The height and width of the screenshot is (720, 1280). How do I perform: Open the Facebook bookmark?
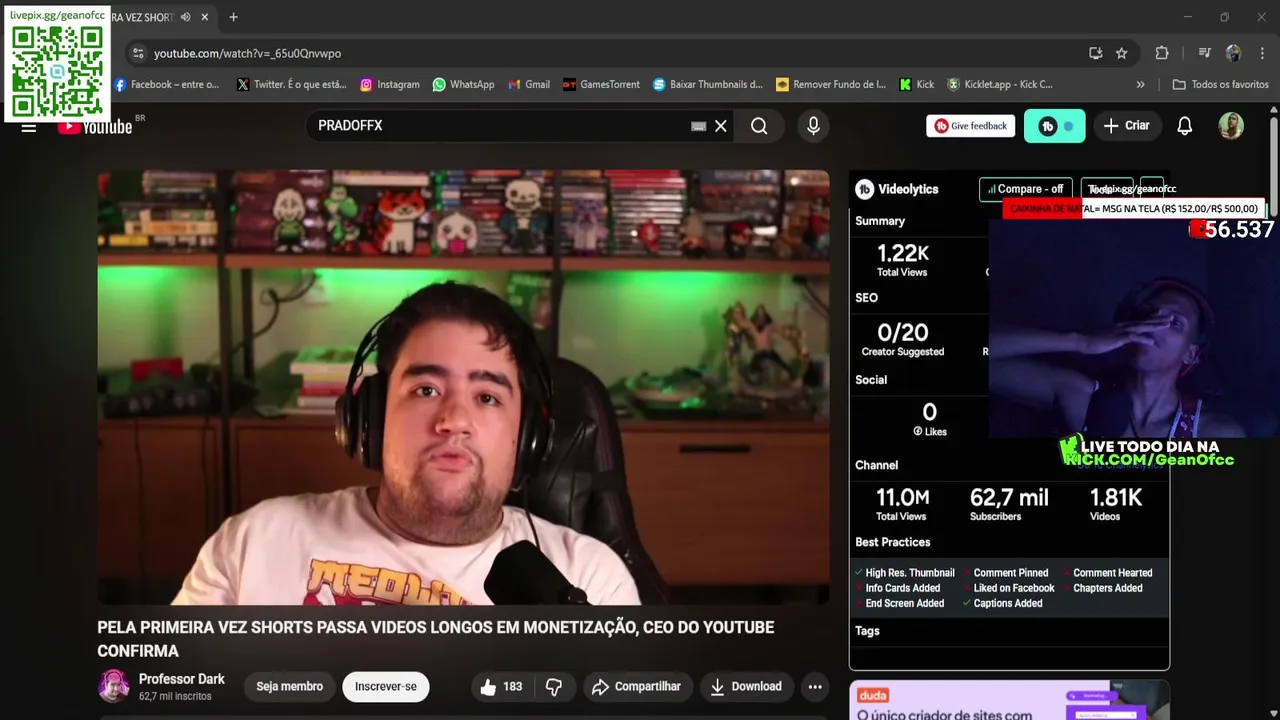coord(166,85)
